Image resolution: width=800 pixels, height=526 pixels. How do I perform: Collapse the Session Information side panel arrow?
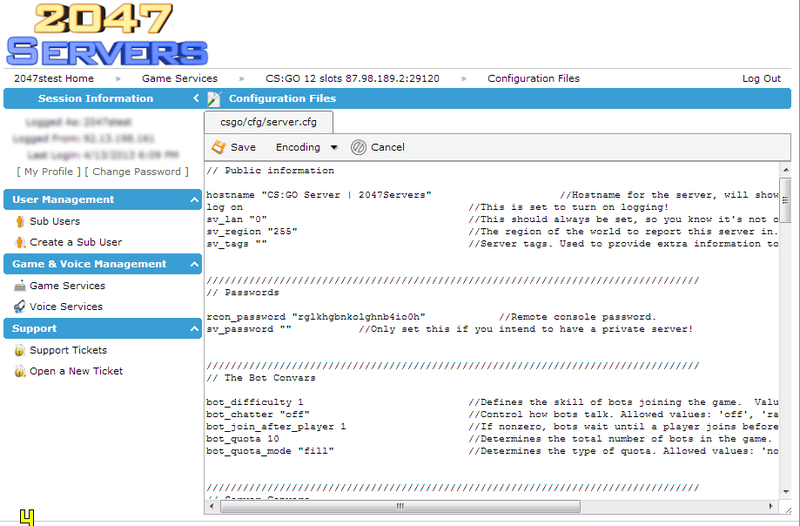(196, 98)
